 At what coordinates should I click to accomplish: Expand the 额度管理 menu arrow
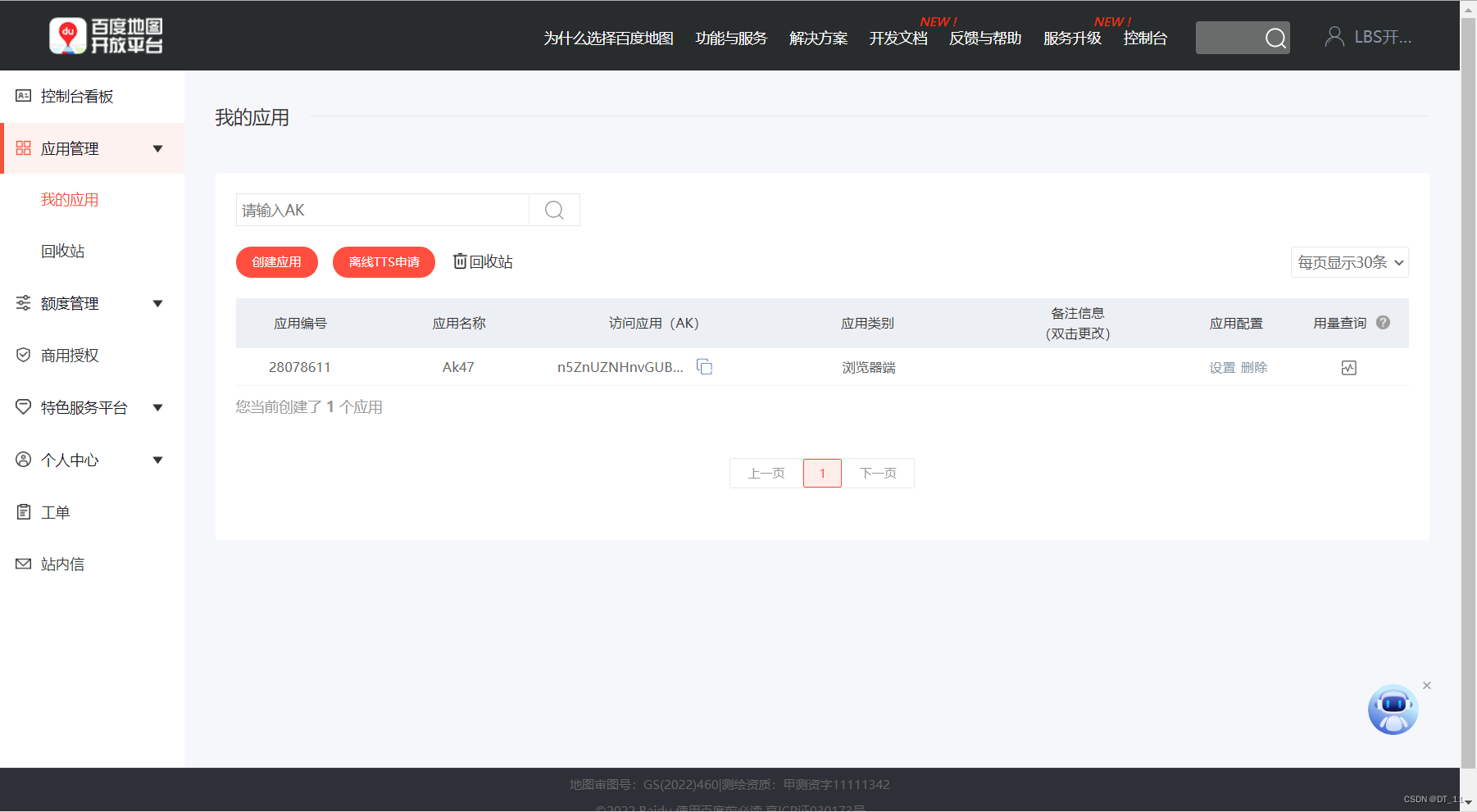click(158, 303)
